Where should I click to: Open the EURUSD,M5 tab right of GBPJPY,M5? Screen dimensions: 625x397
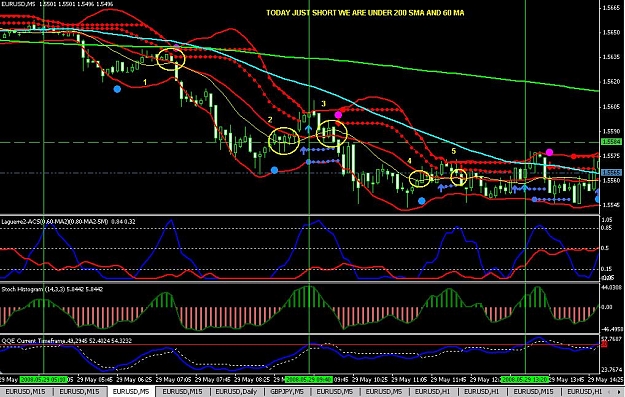click(334, 392)
